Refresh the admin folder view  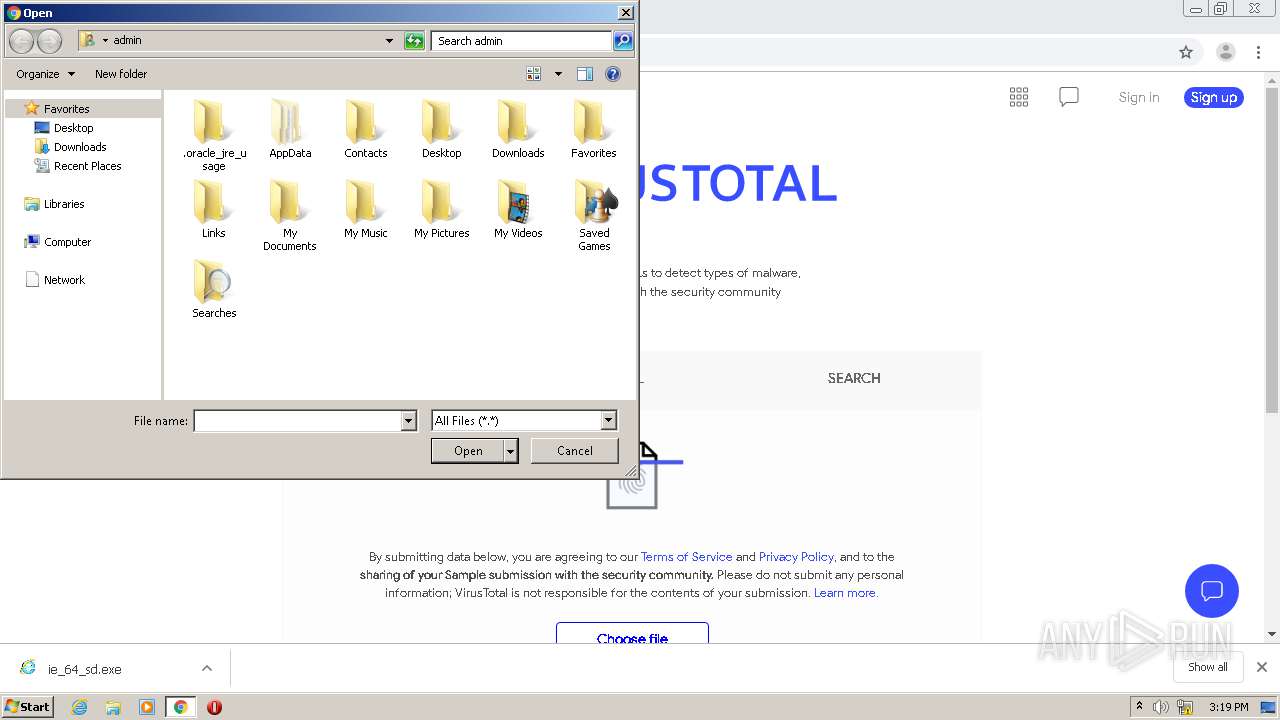(414, 41)
